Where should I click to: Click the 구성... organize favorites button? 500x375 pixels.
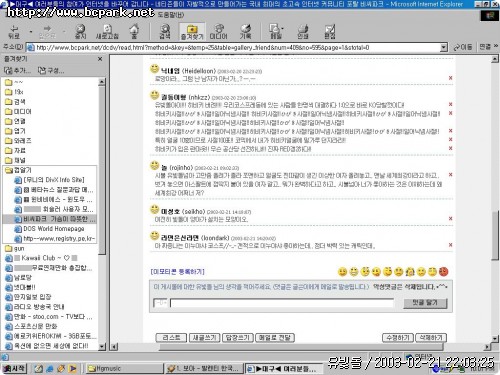51,70
